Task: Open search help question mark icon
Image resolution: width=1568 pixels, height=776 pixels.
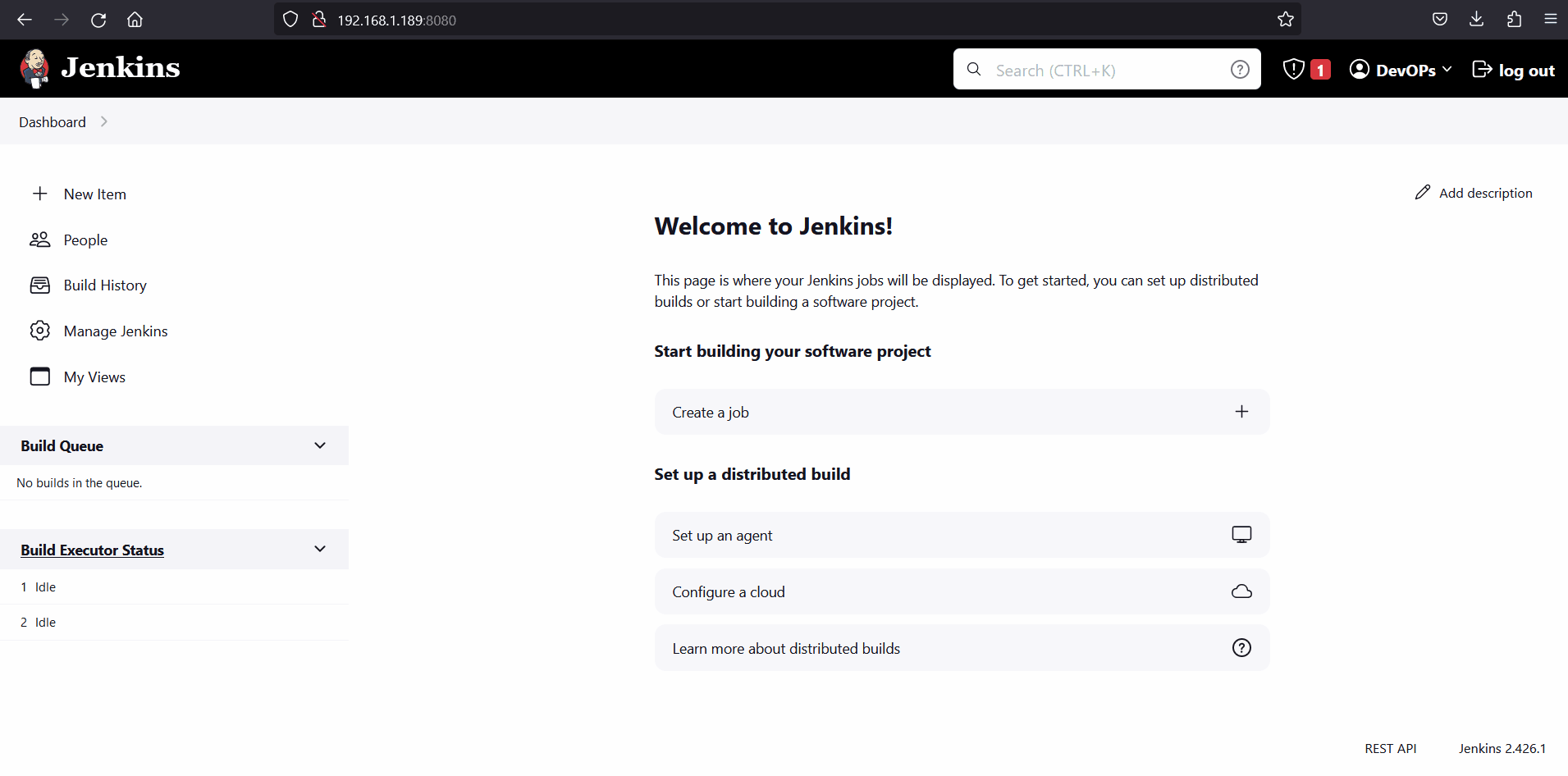Action: point(1240,70)
